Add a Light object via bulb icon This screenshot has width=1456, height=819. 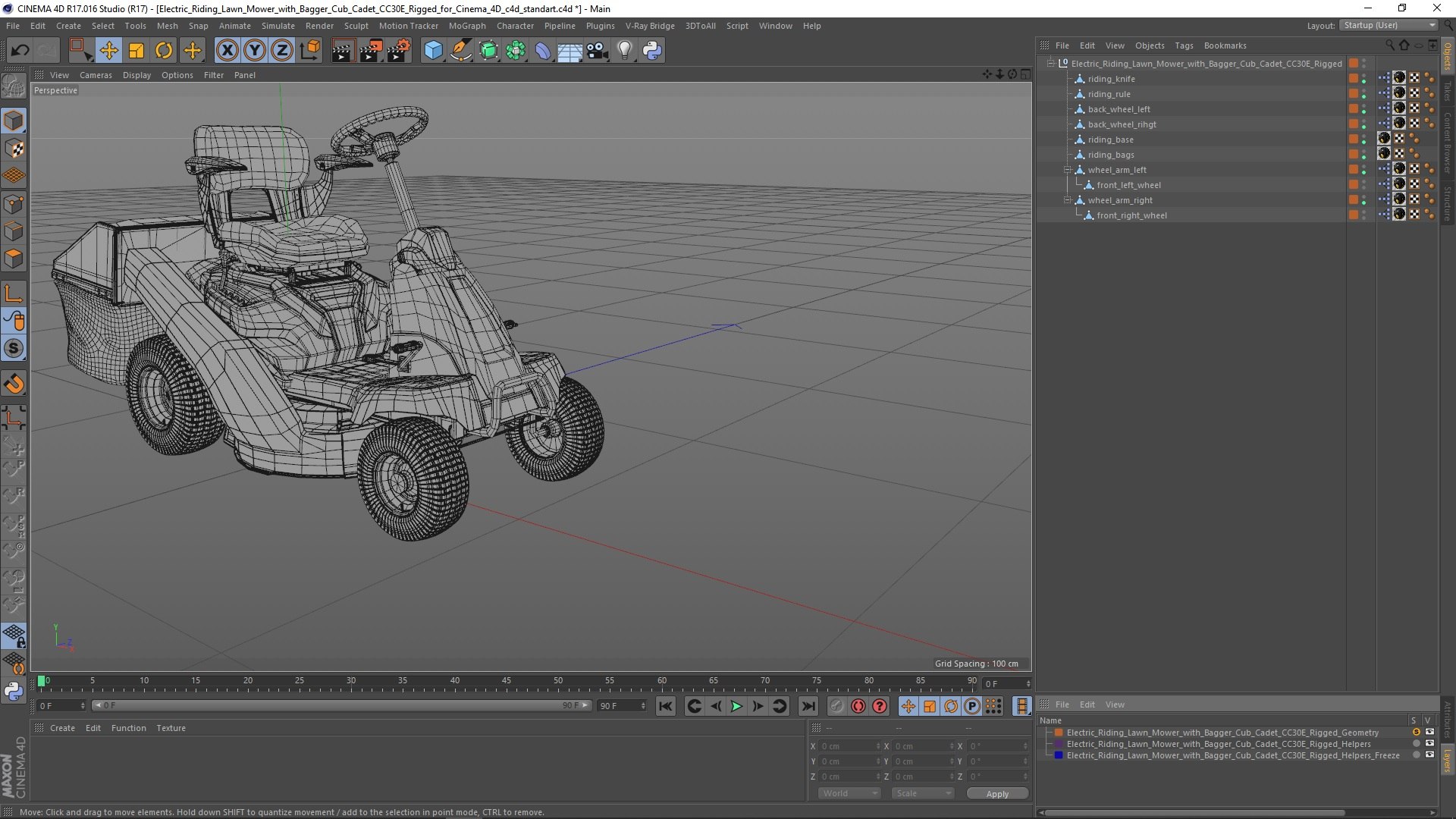point(624,51)
